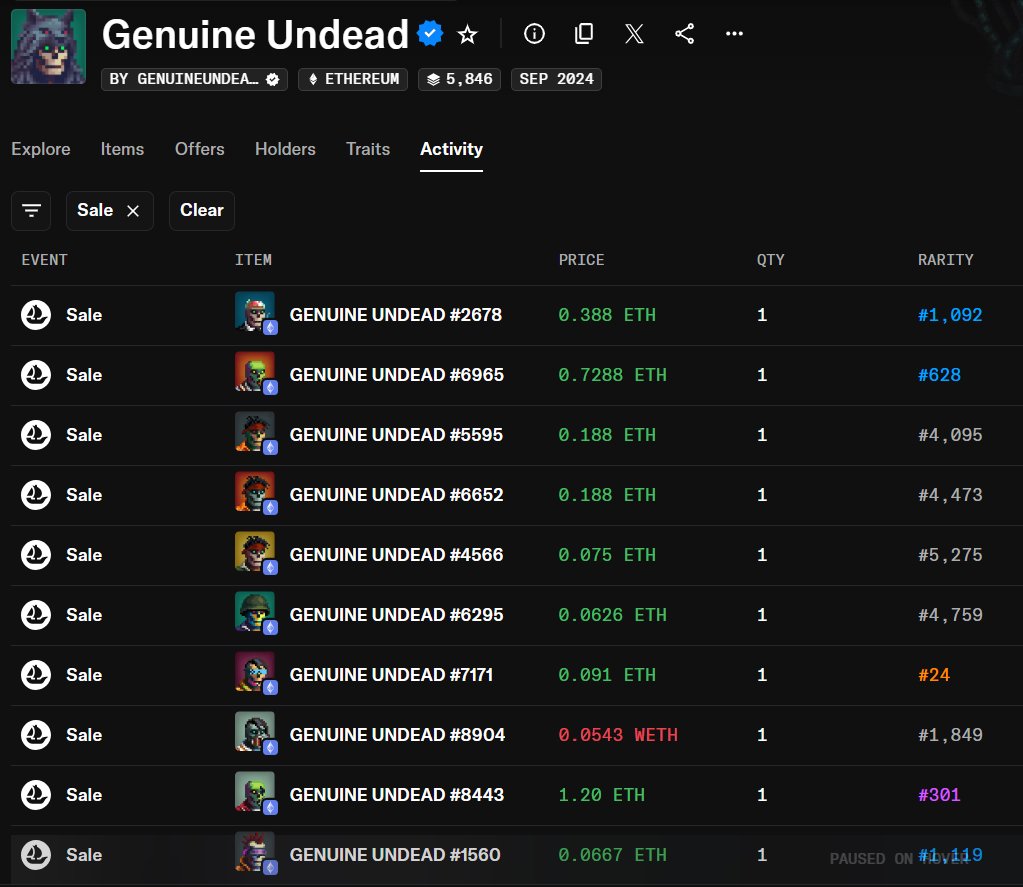Click the OpenSea sale icon for #7171
Image resolution: width=1023 pixels, height=887 pixels.
pos(36,675)
